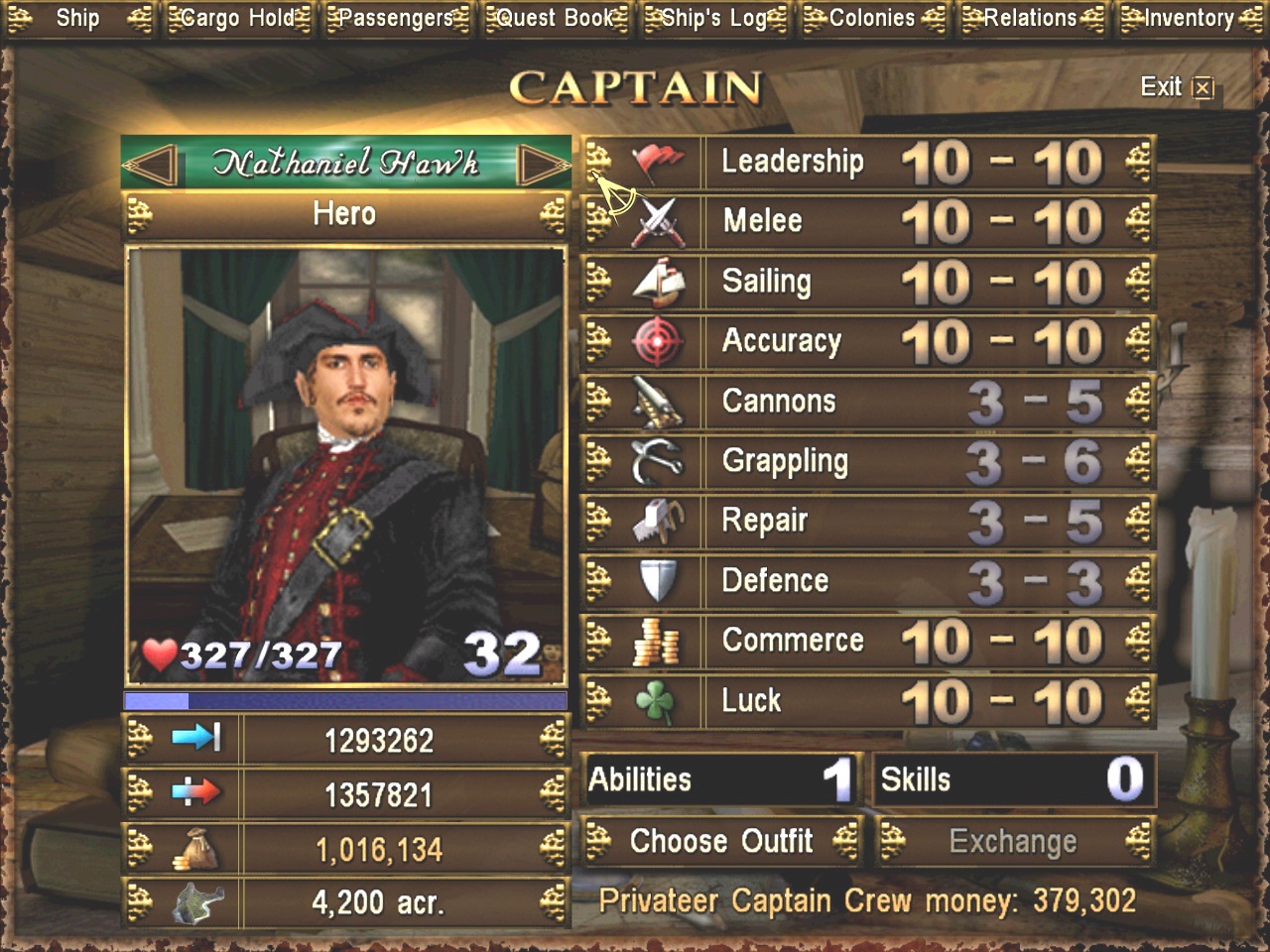Click the Exchange button
Image resolution: width=1270 pixels, height=952 pixels.
click(x=1014, y=841)
